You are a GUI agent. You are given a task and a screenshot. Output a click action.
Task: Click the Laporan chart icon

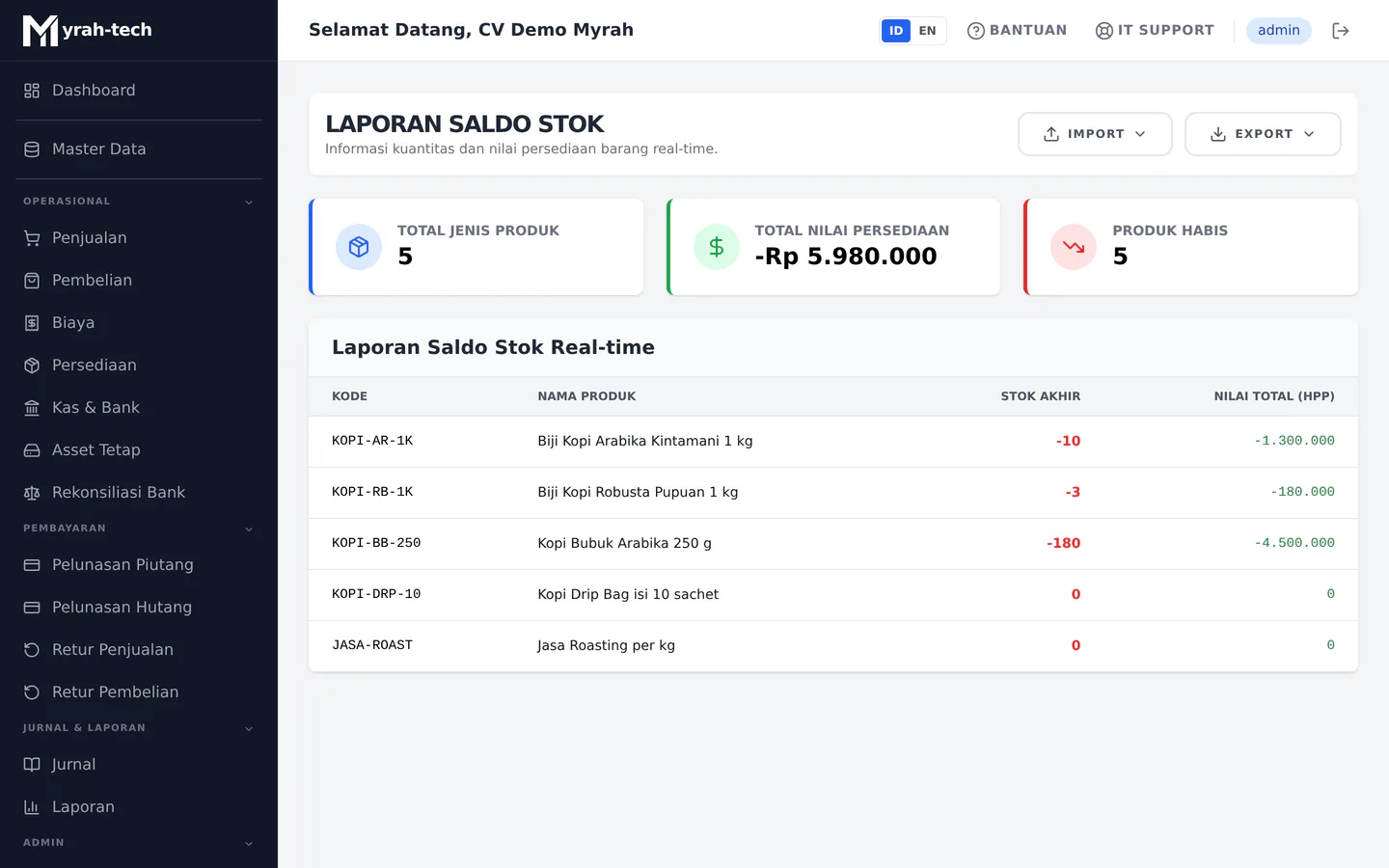32,807
